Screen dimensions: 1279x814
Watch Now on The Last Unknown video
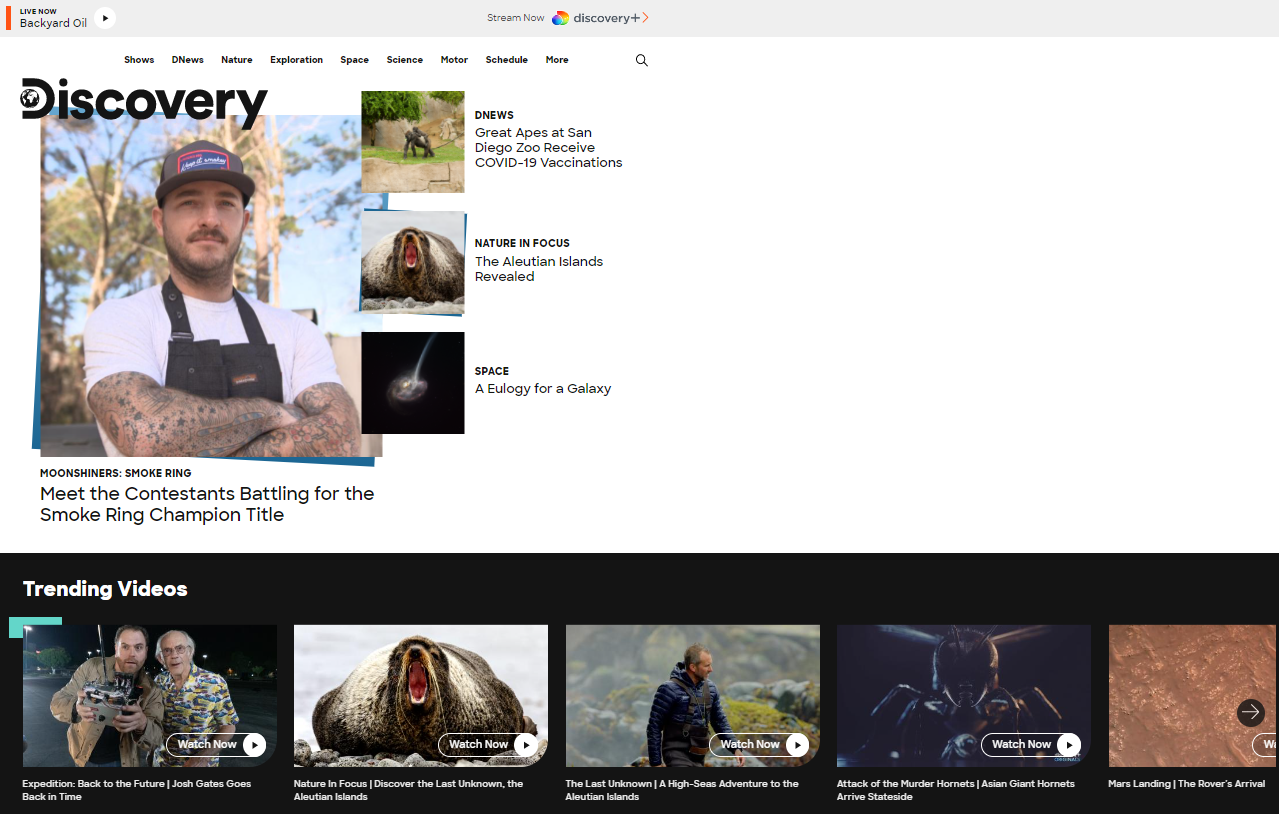(760, 744)
